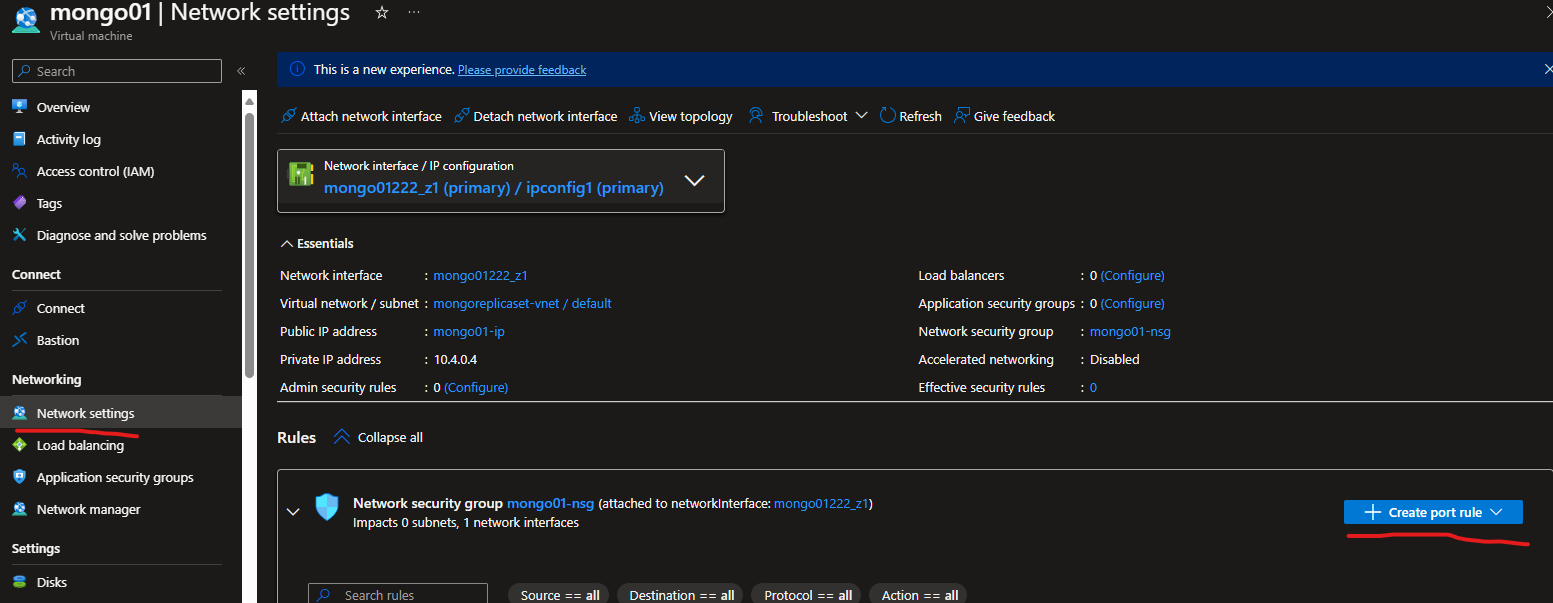Image resolution: width=1553 pixels, height=603 pixels.
Task: Click Configure next to Application security groups
Action: 1133,303
